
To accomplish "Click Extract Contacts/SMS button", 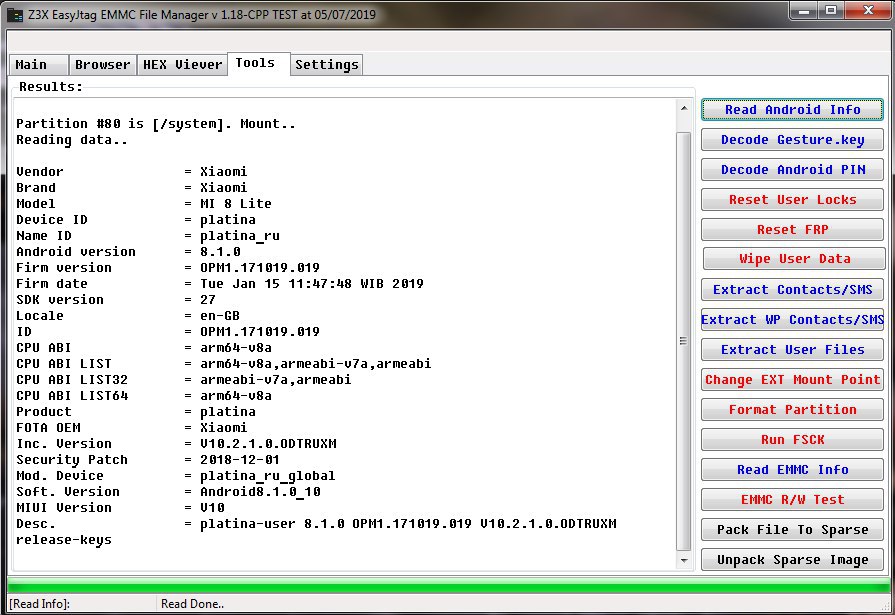I will pos(792,290).
